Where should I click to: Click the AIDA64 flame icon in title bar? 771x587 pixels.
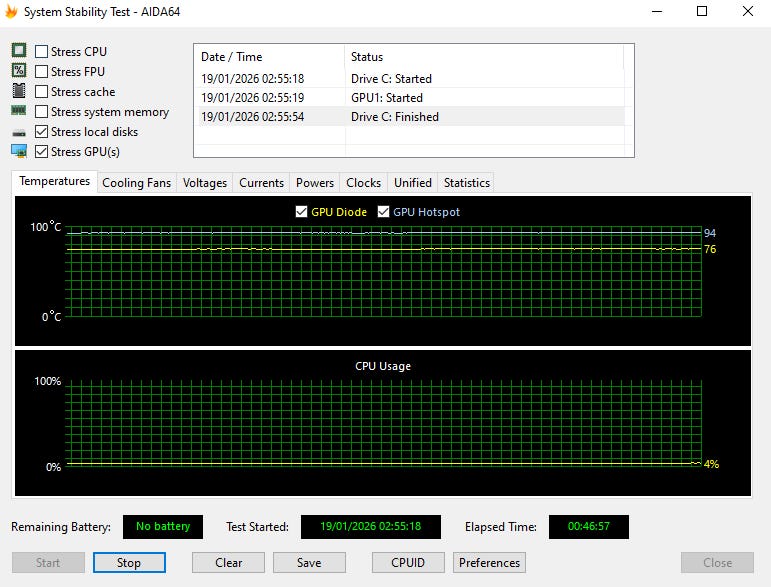[11, 11]
